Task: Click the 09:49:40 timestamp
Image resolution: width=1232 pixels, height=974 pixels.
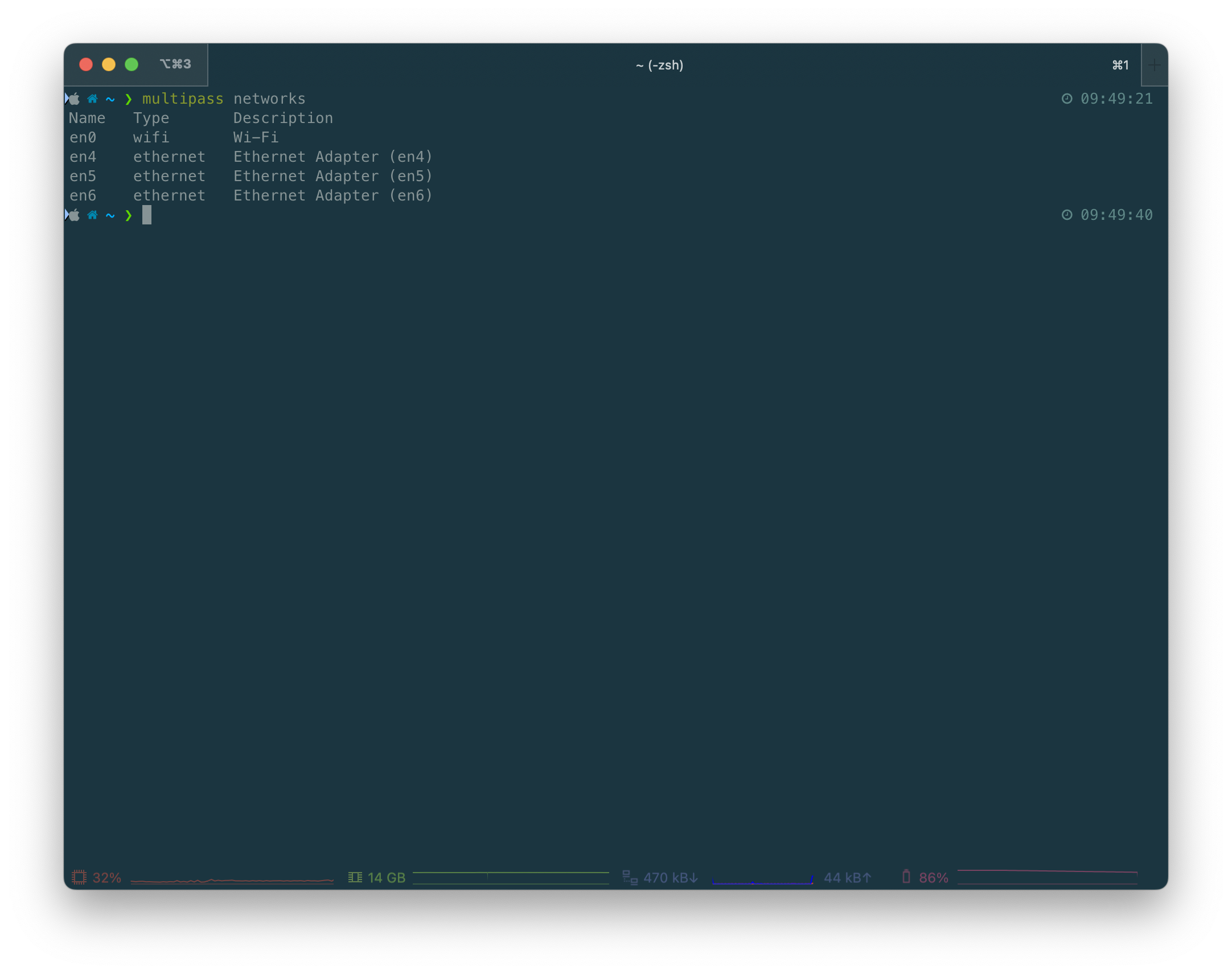Action: pos(1116,214)
